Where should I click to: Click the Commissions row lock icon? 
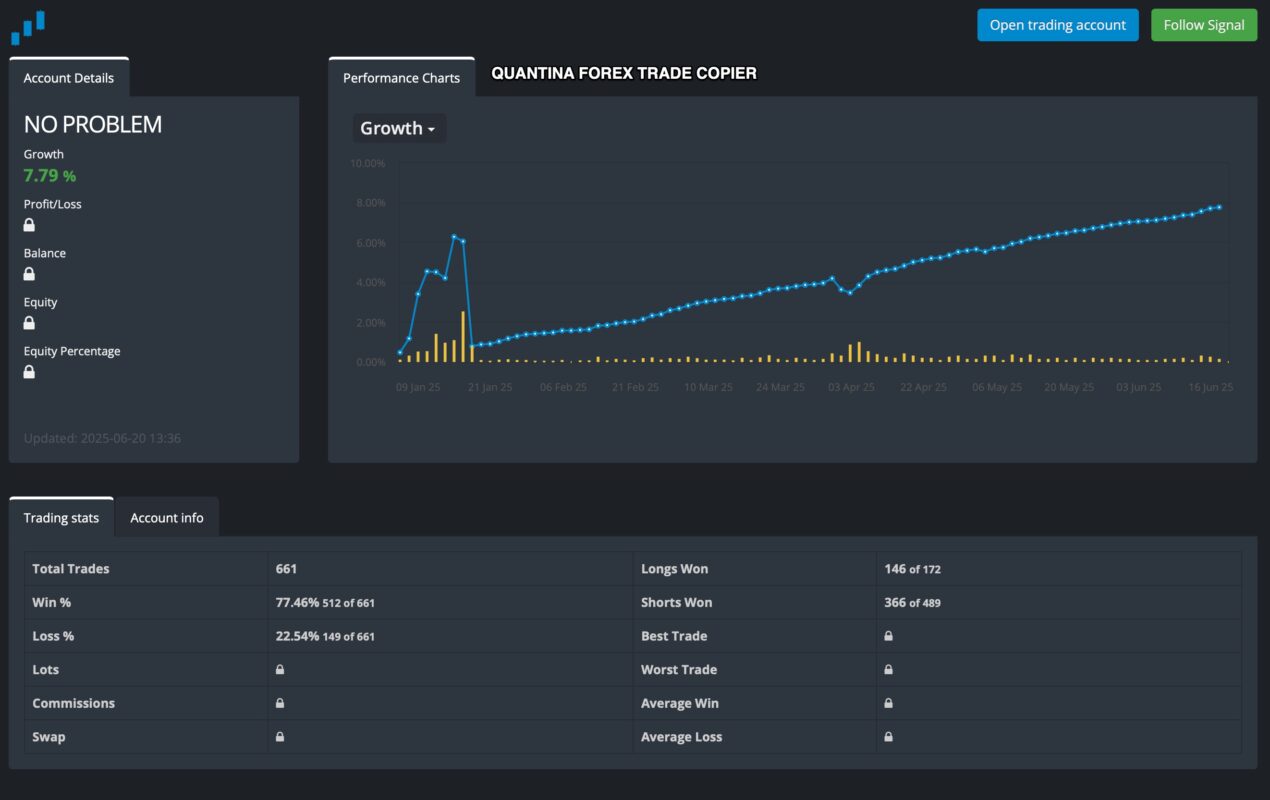click(280, 703)
